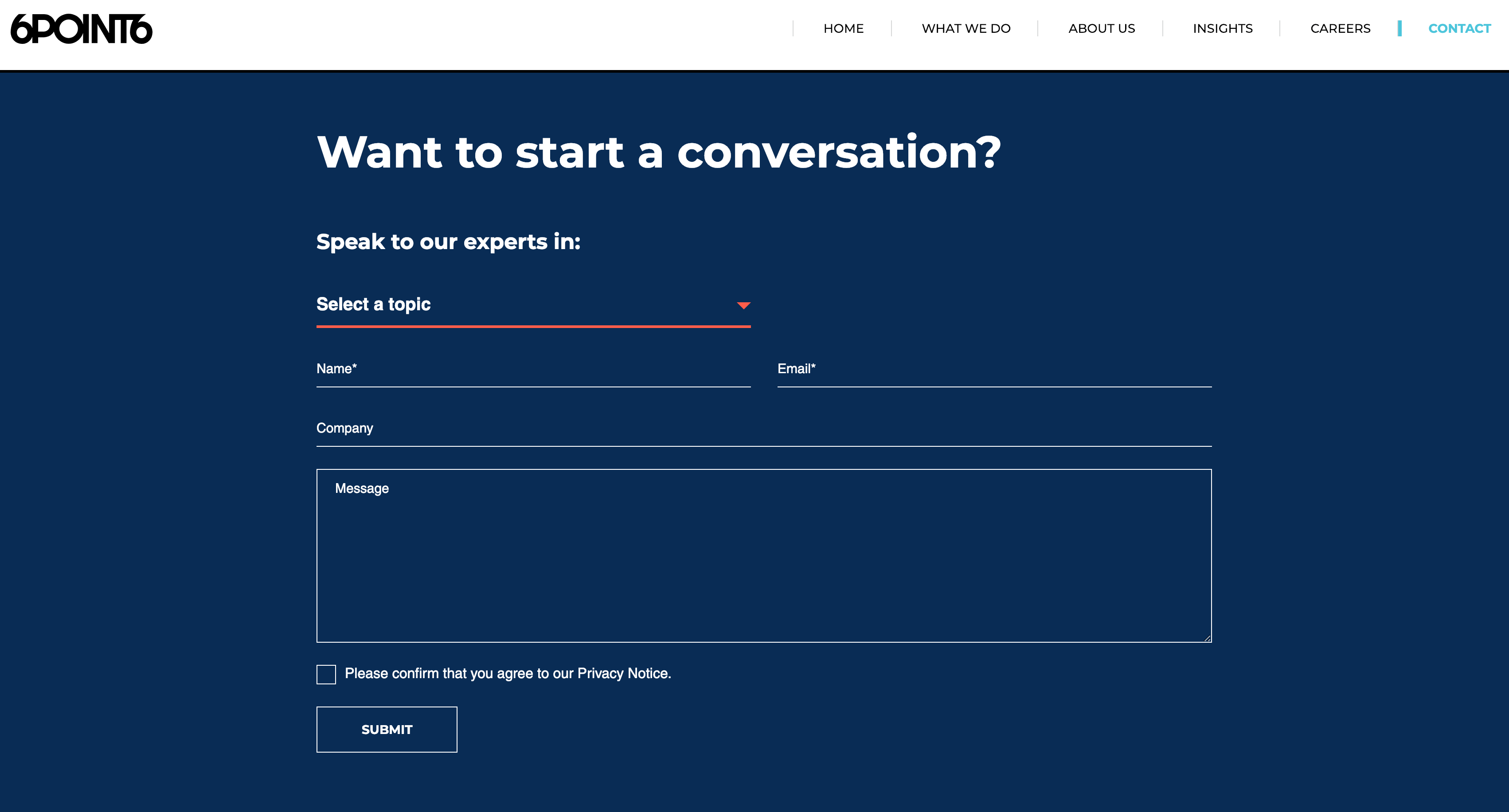This screenshot has width=1509, height=812.
Task: Go to the Home menu item
Action: [843, 28]
